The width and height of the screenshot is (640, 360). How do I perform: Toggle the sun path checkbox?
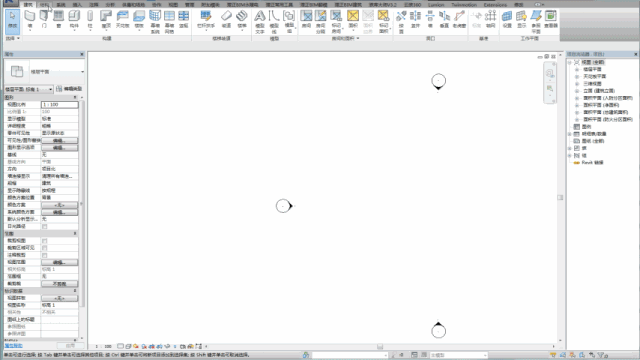(44, 226)
